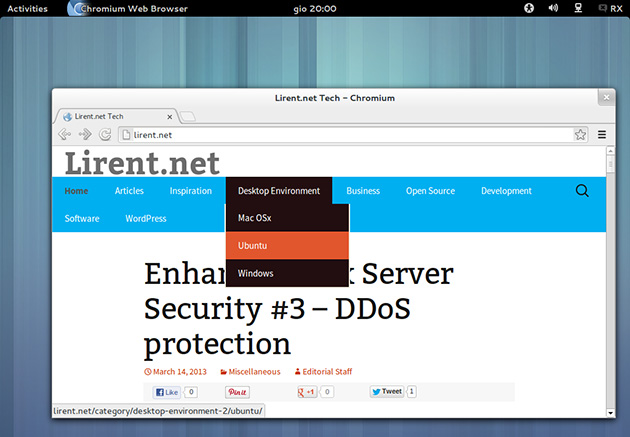This screenshot has width=630, height=437.
Task: Click the page icon in address bar
Action: tap(126, 135)
